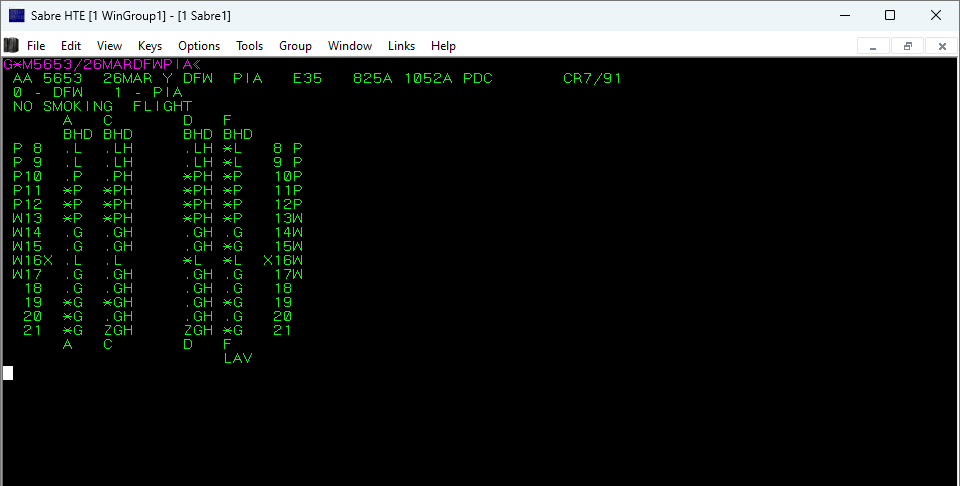Open the Help menu

443,46
